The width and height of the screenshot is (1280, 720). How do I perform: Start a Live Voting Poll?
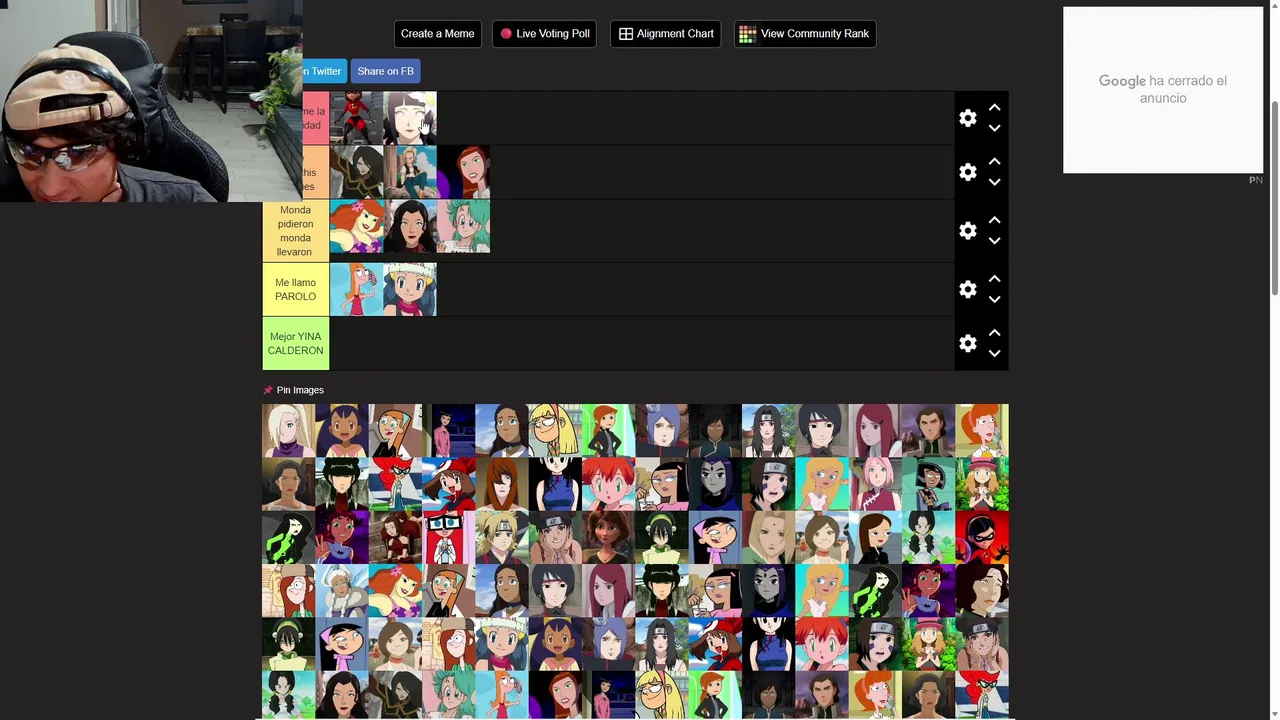point(544,34)
